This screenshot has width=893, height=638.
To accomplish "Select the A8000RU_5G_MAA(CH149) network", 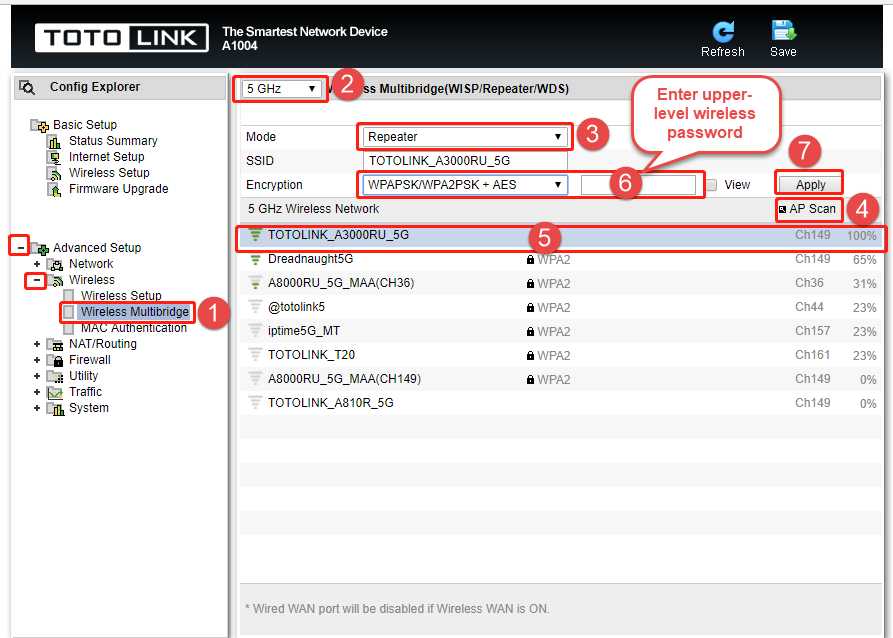I will point(561,379).
